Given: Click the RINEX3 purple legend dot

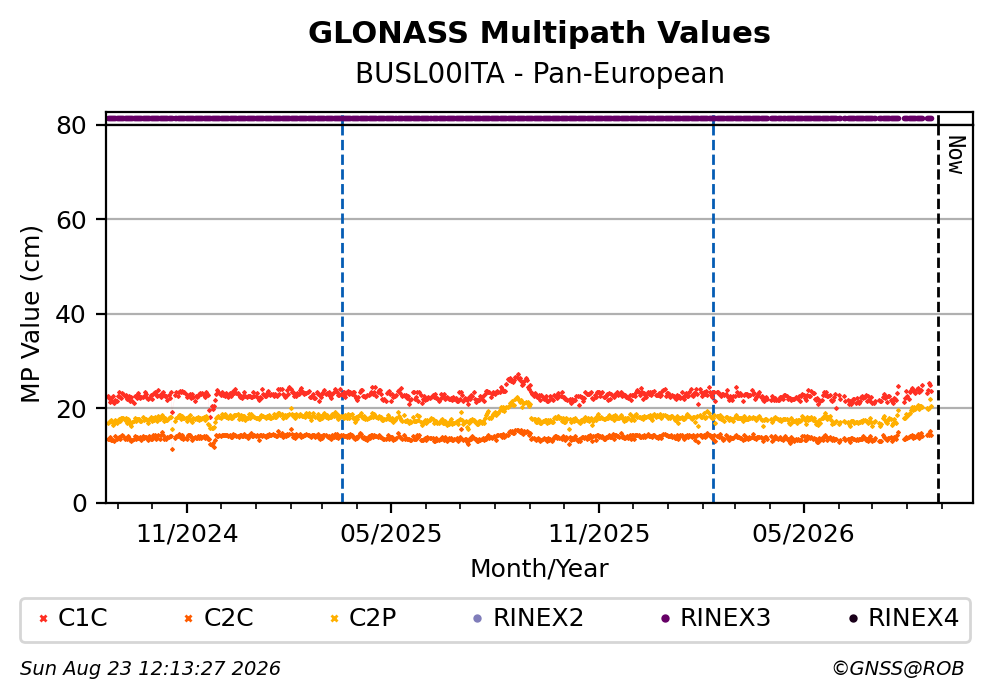Looking at the screenshot, I should (665, 619).
